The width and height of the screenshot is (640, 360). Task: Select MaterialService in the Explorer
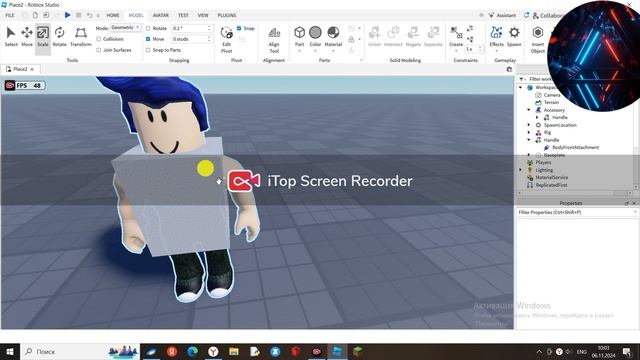pos(551,178)
